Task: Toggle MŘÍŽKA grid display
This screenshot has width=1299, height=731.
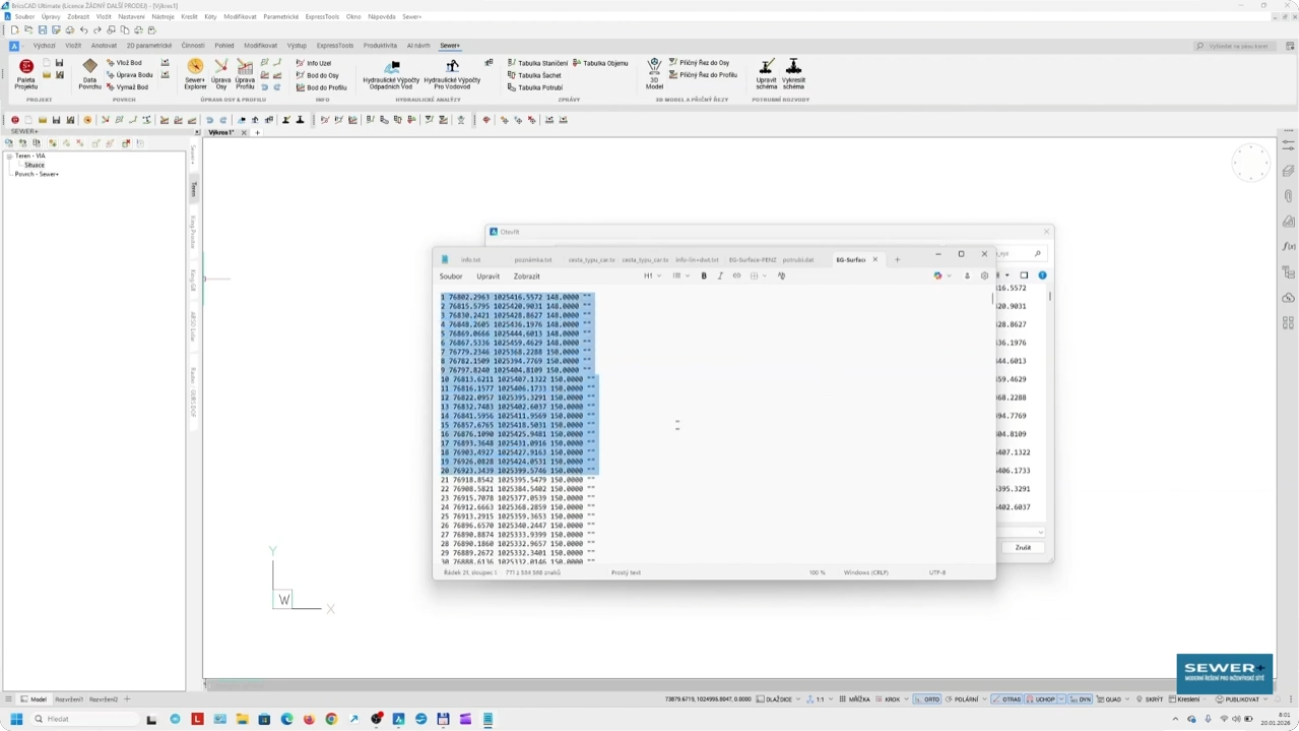Action: tap(855, 699)
